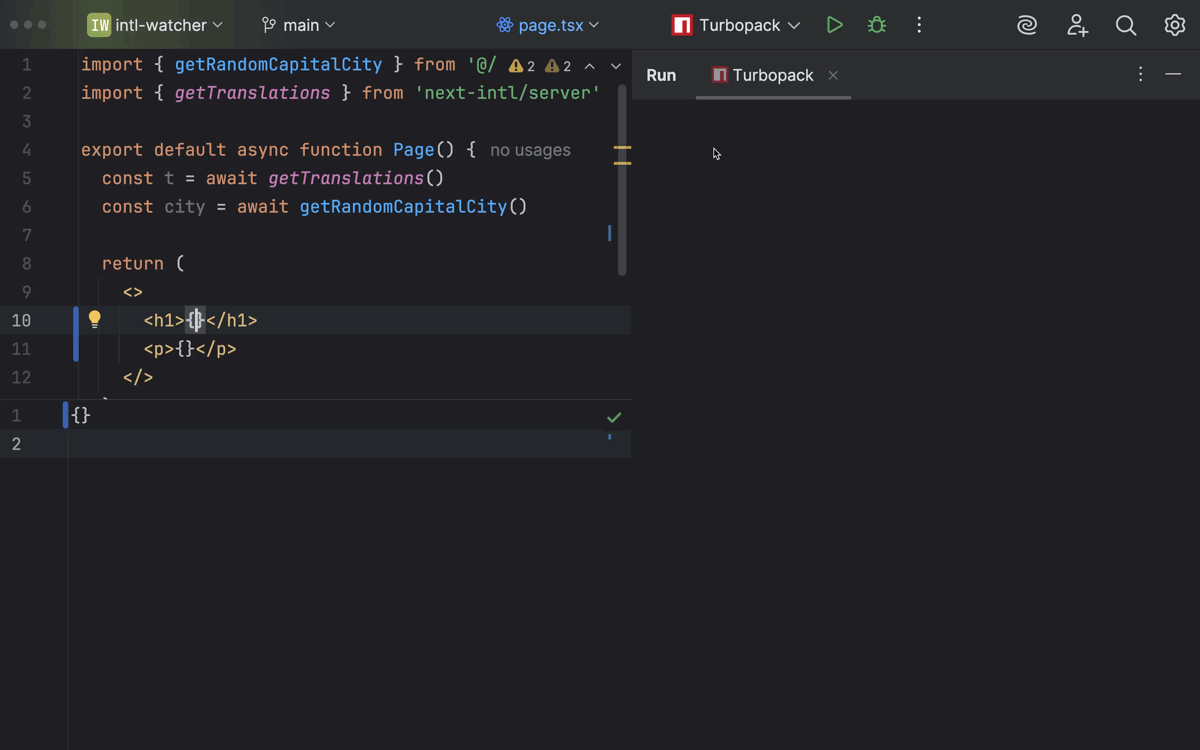Click the {} in the injected fragment editor

[81, 415]
